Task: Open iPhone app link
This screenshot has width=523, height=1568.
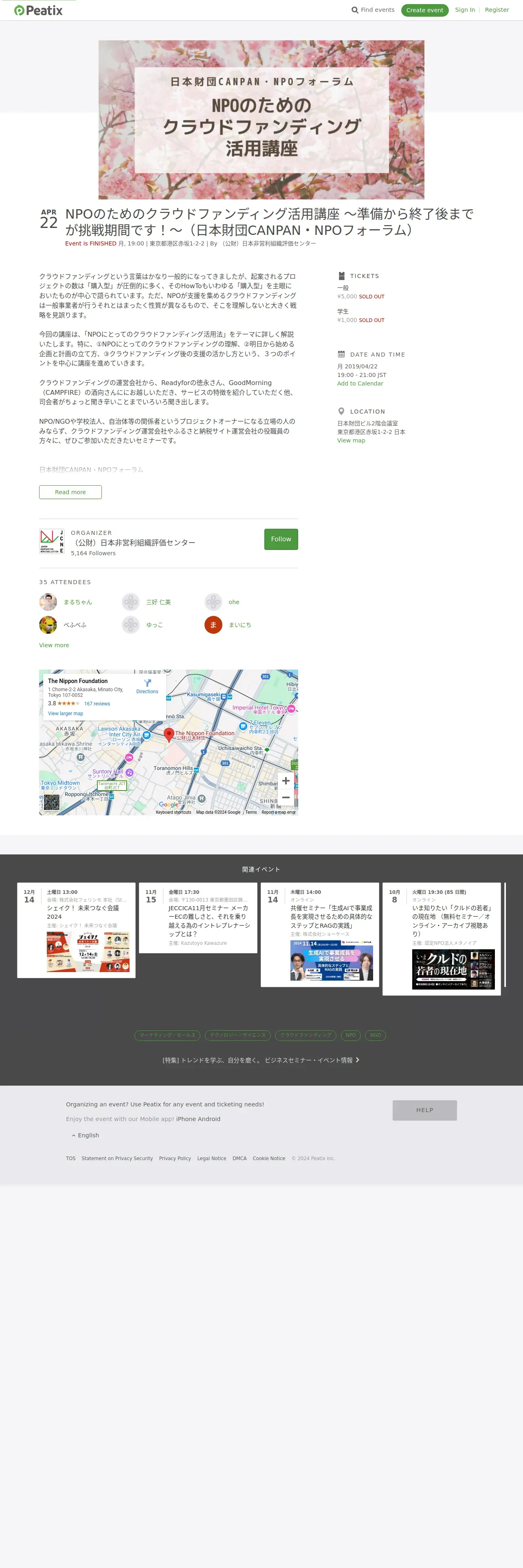Action: point(185,1119)
